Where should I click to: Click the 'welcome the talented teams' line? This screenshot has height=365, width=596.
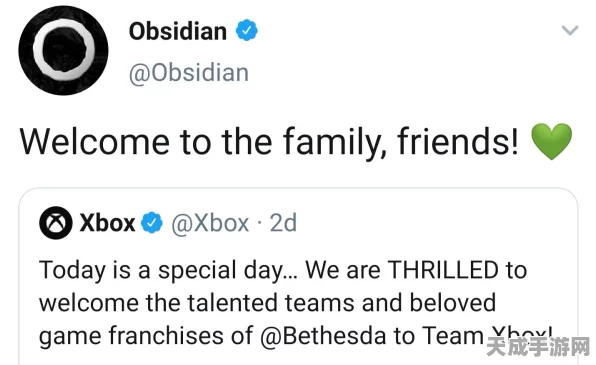[x=267, y=303]
